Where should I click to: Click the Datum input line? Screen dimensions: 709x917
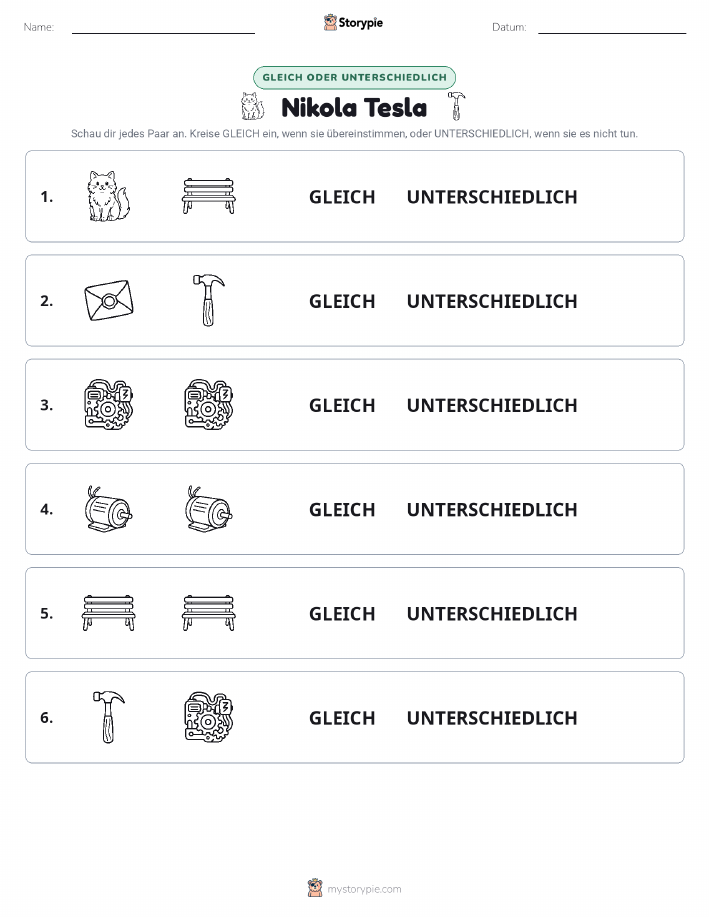612,27
